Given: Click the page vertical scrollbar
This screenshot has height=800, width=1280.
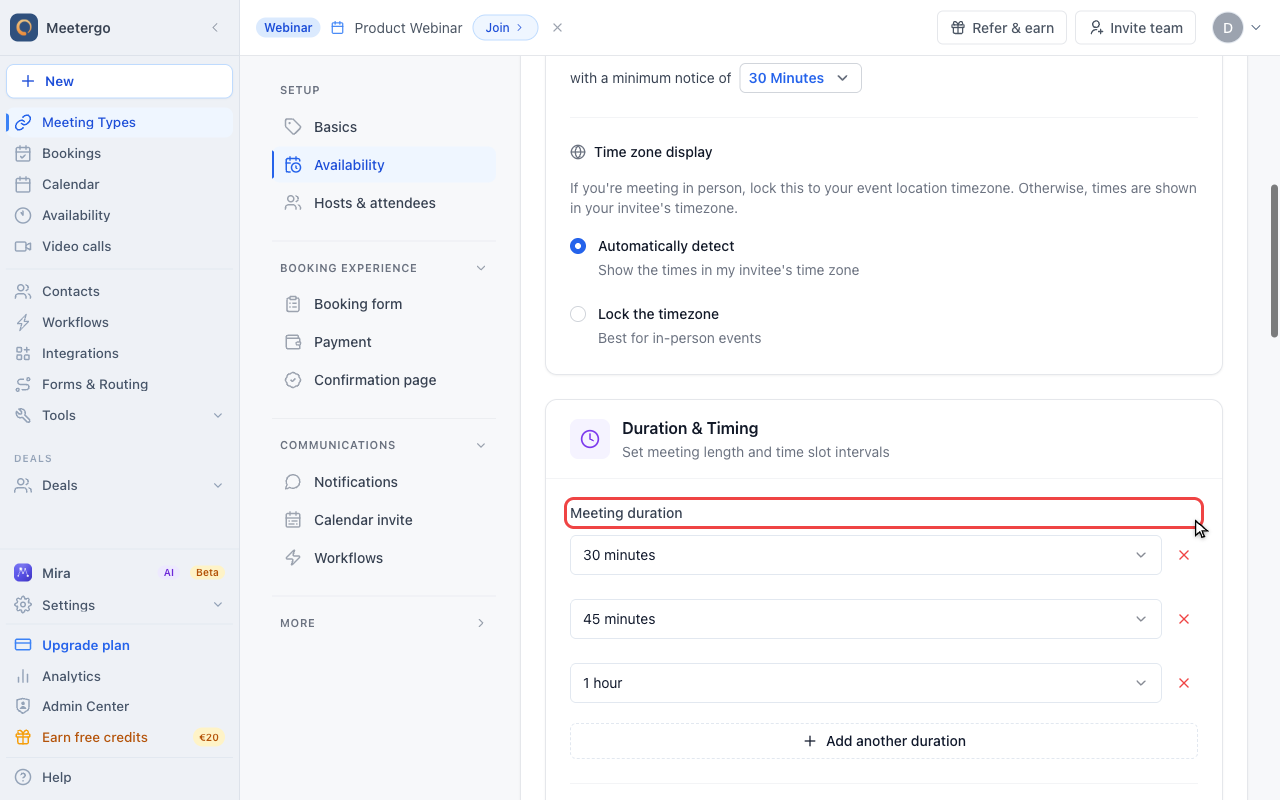Looking at the screenshot, I should (1274, 260).
